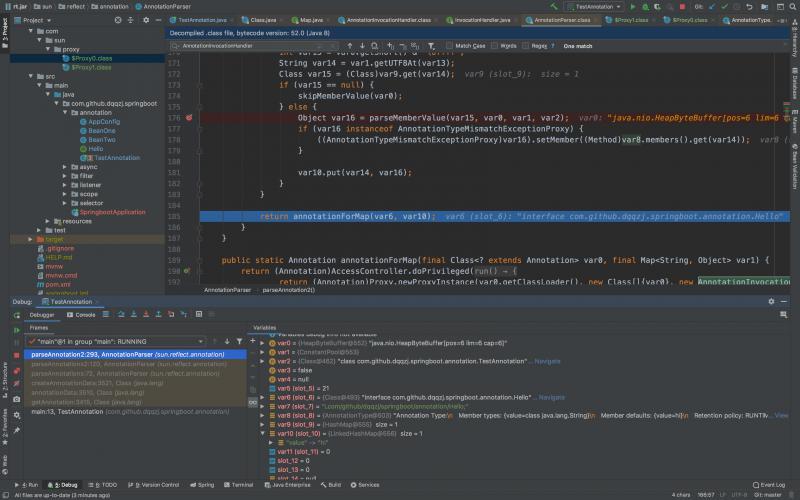Viewport: 800px width, 500px height.
Task: Open the Event Log button
Action: [771, 484]
